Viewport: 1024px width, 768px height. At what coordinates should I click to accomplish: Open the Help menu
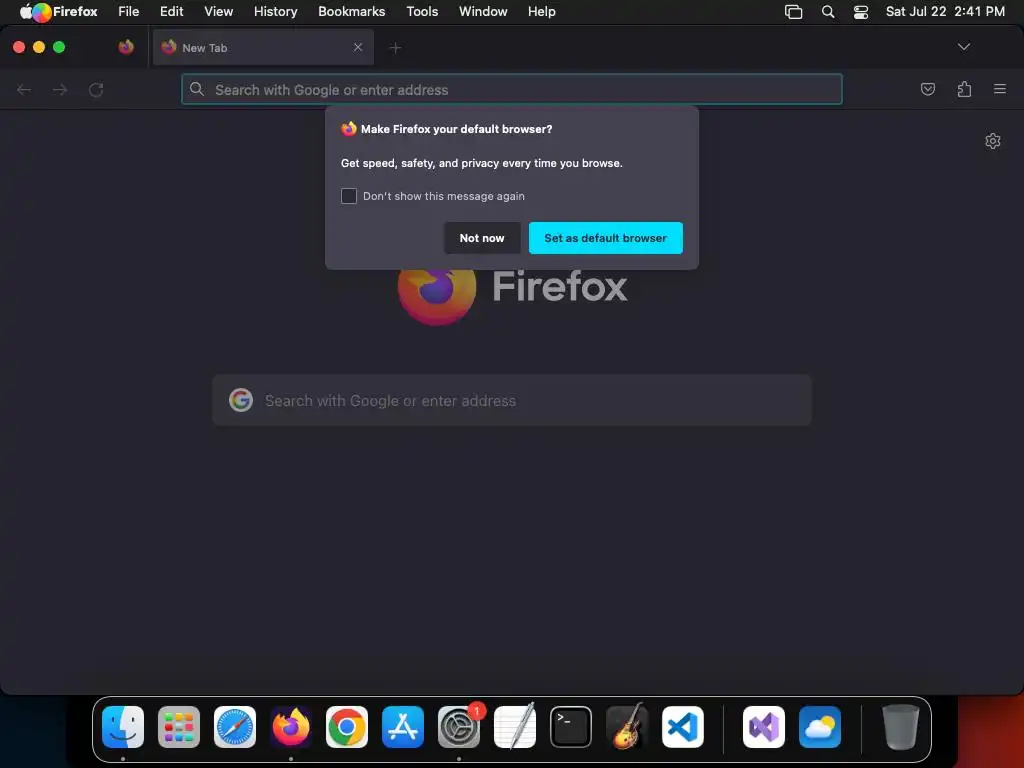541,11
